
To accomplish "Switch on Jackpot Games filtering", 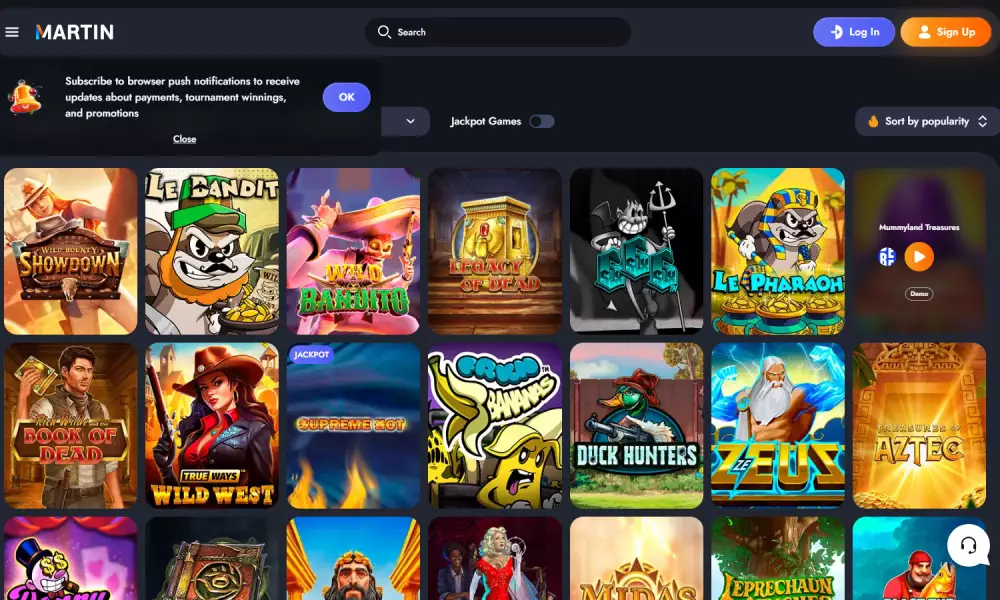I will (x=541, y=120).
